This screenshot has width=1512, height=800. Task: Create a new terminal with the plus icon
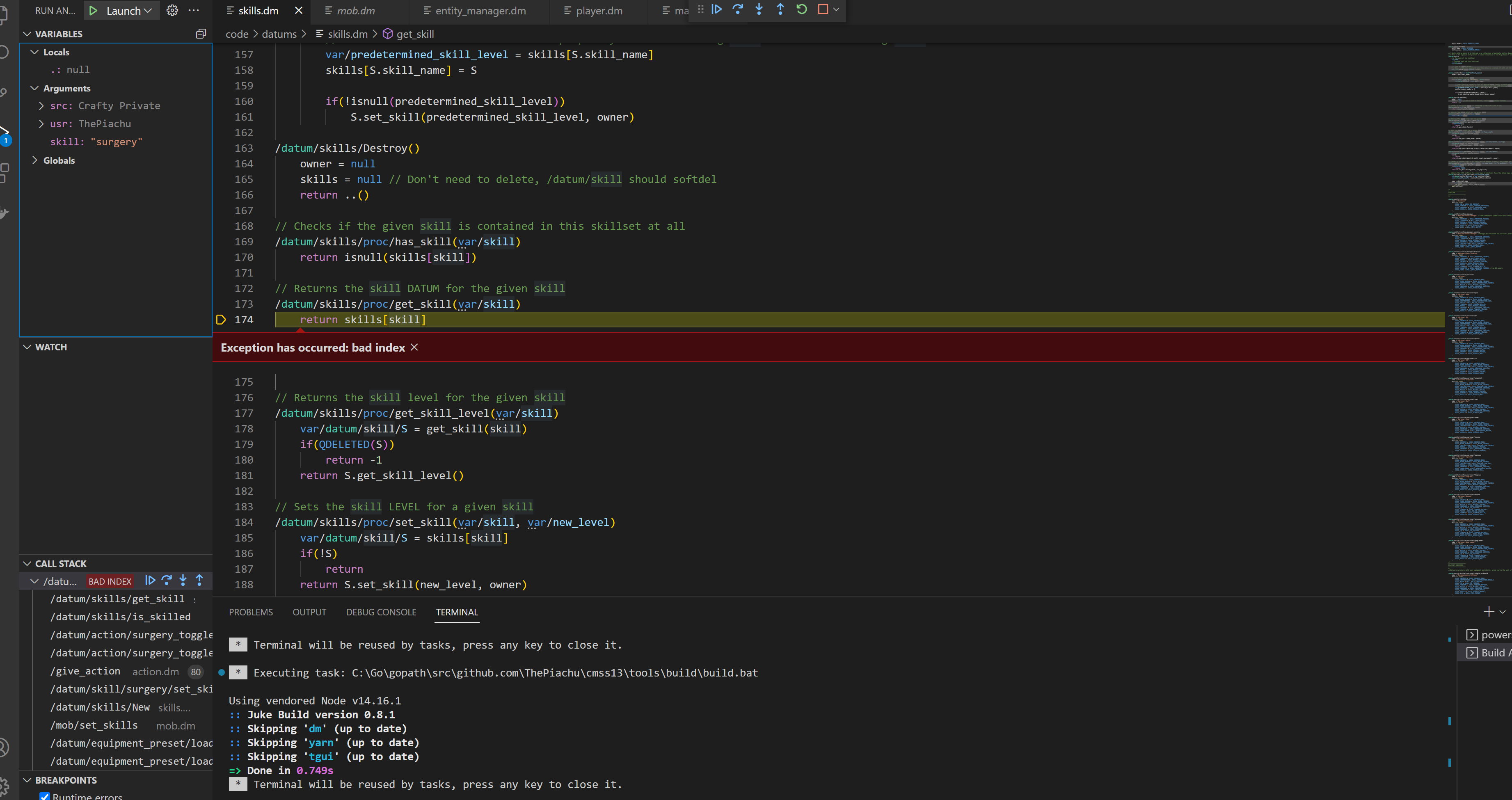tap(1489, 611)
